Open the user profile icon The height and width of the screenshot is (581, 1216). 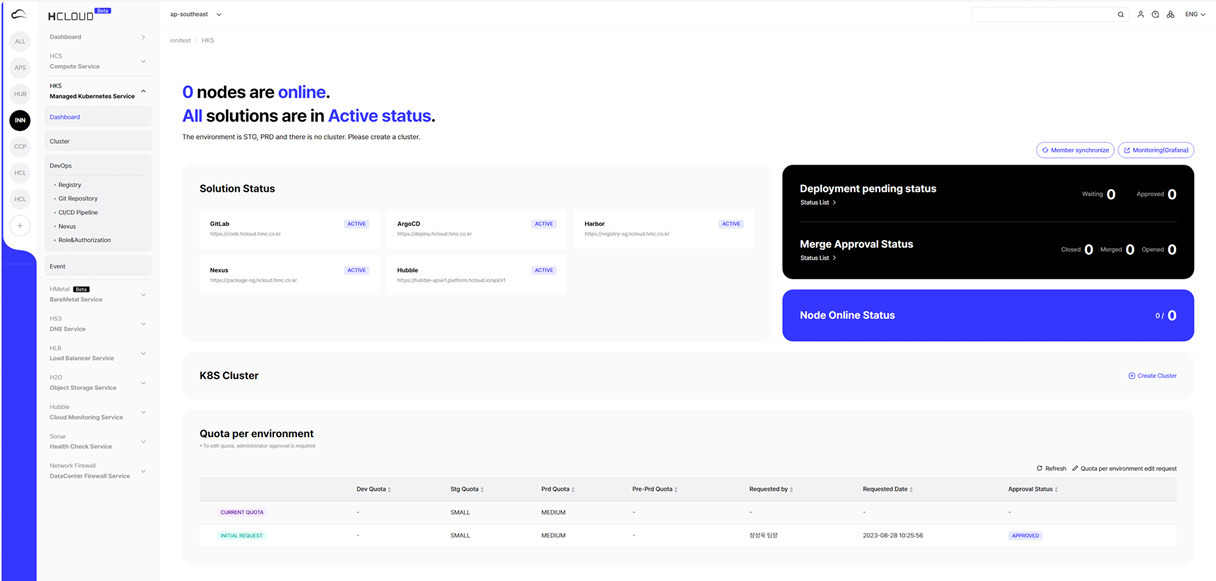coord(1141,15)
